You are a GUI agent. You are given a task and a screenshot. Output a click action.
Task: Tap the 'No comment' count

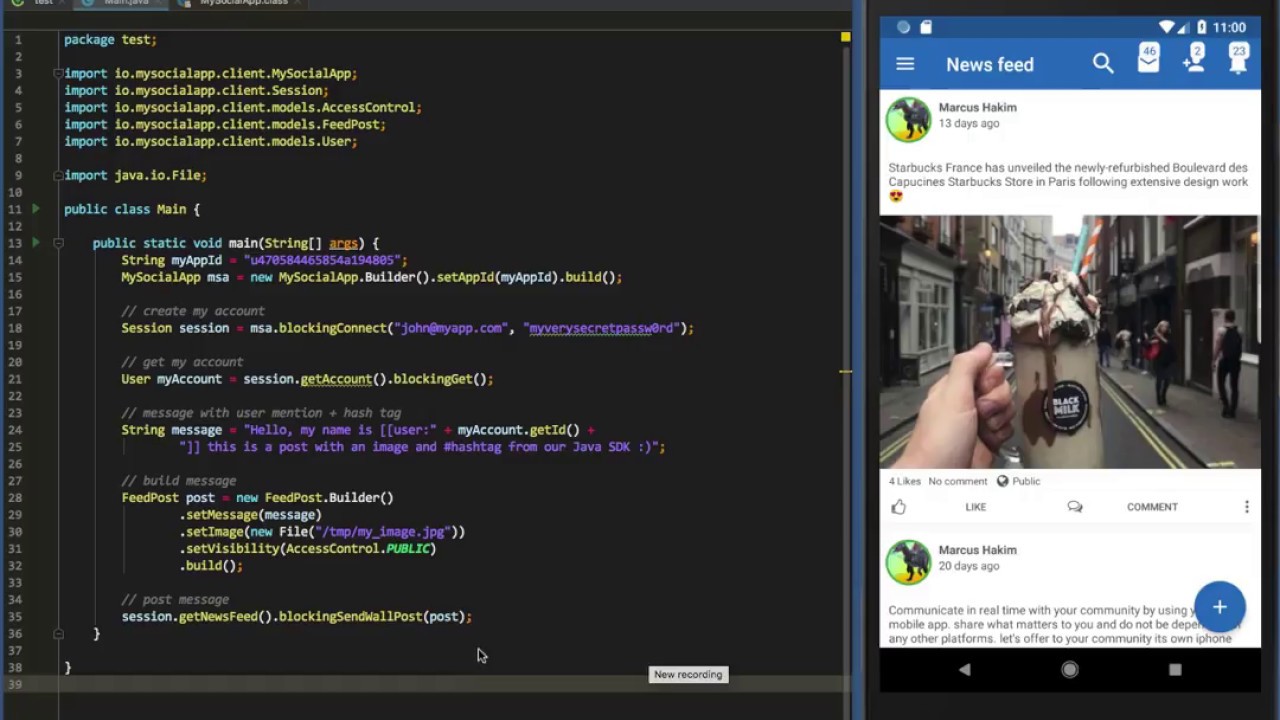pyautogui.click(x=957, y=481)
